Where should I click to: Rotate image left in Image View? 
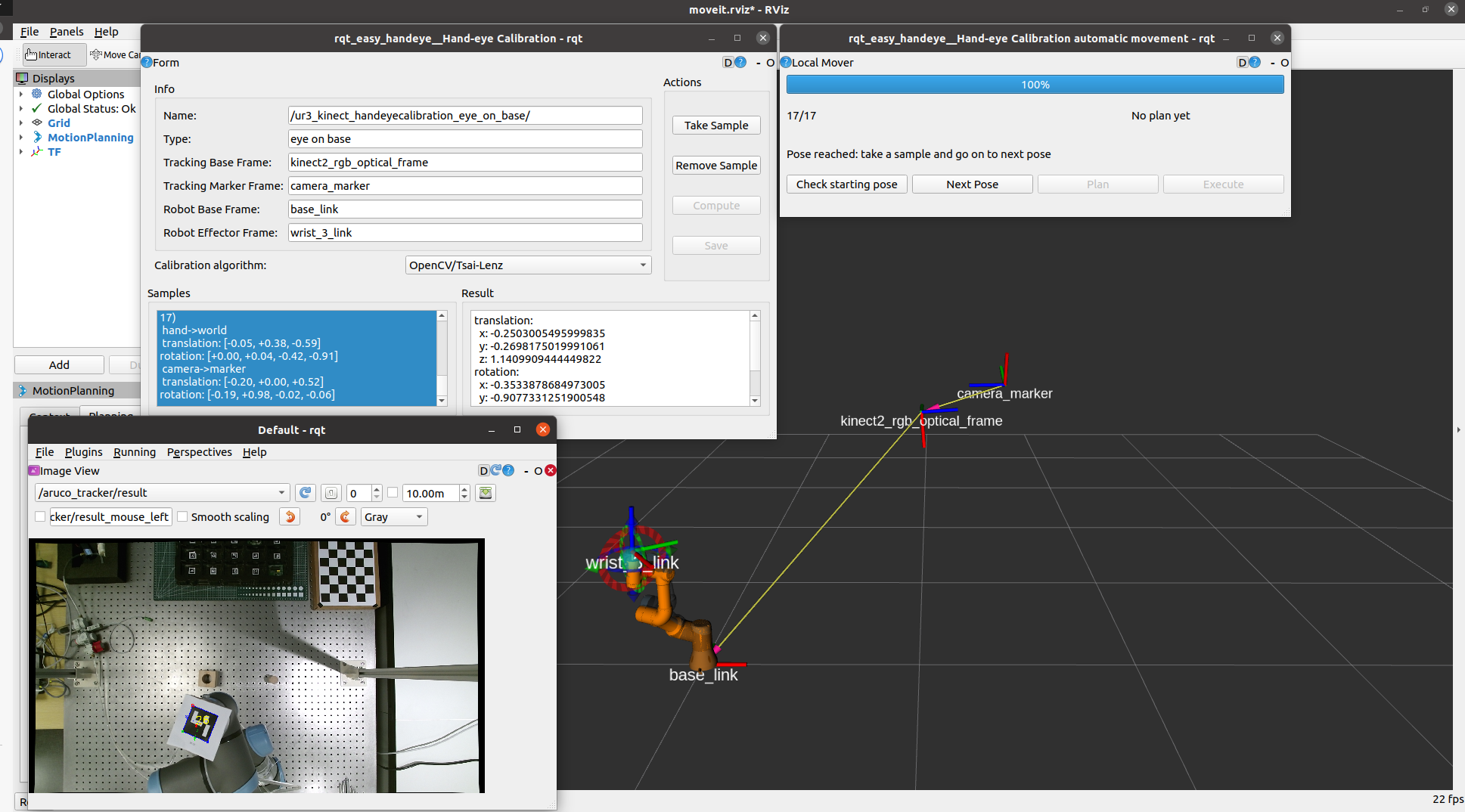[x=290, y=516]
